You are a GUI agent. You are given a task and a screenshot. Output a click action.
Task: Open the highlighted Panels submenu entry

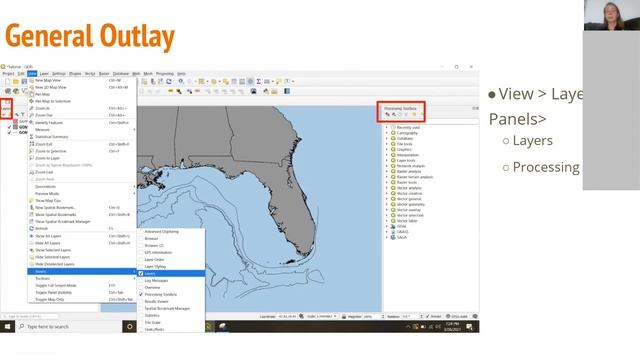pos(82,271)
